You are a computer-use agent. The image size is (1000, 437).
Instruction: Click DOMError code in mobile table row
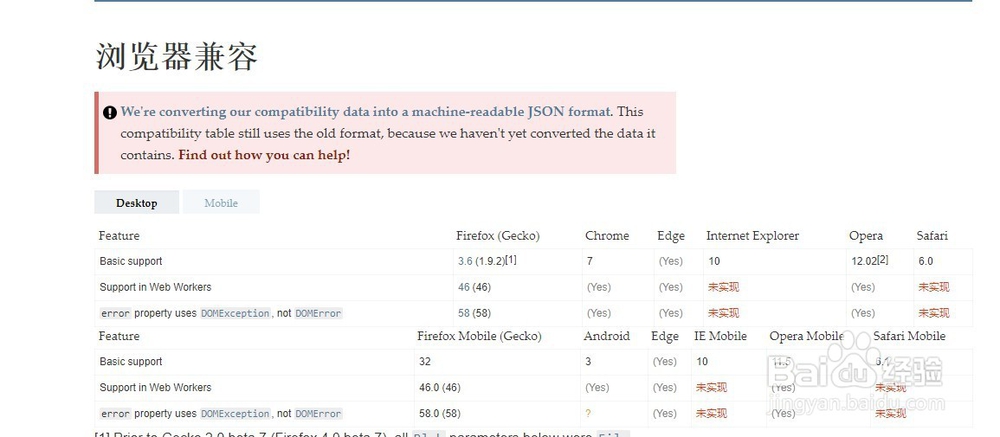click(318, 413)
